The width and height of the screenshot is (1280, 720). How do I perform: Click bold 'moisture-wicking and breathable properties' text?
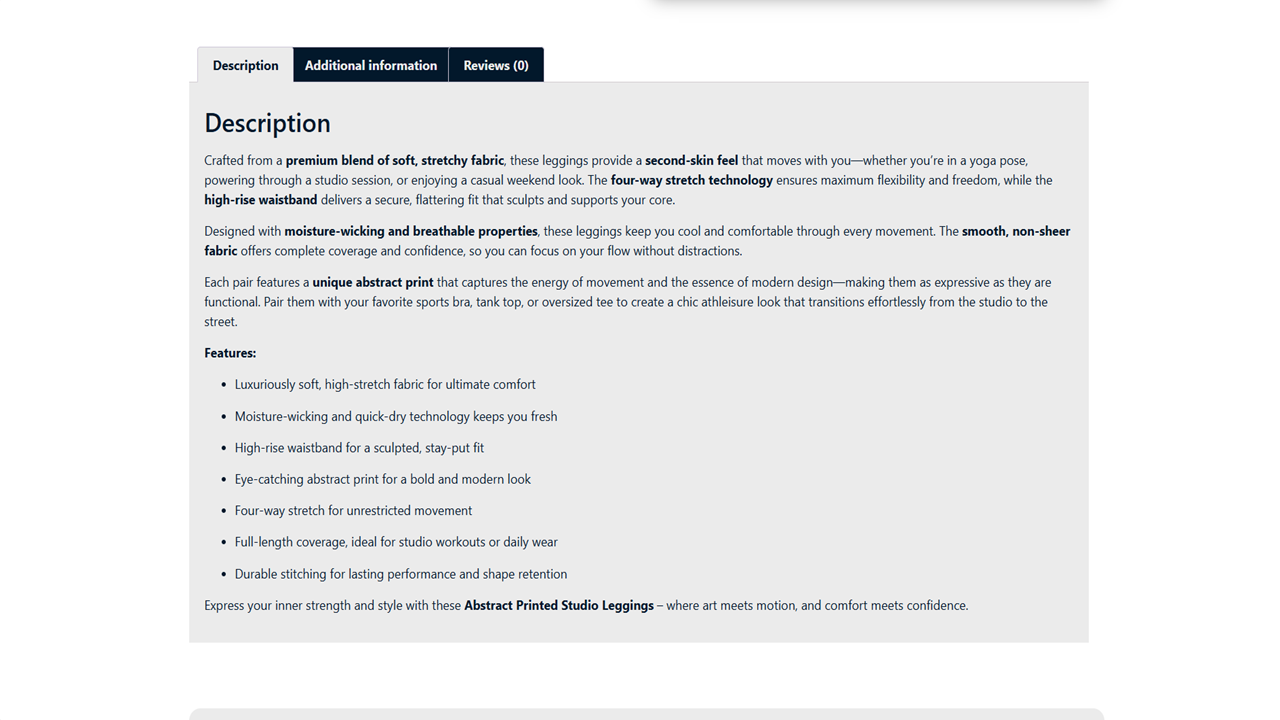click(411, 231)
